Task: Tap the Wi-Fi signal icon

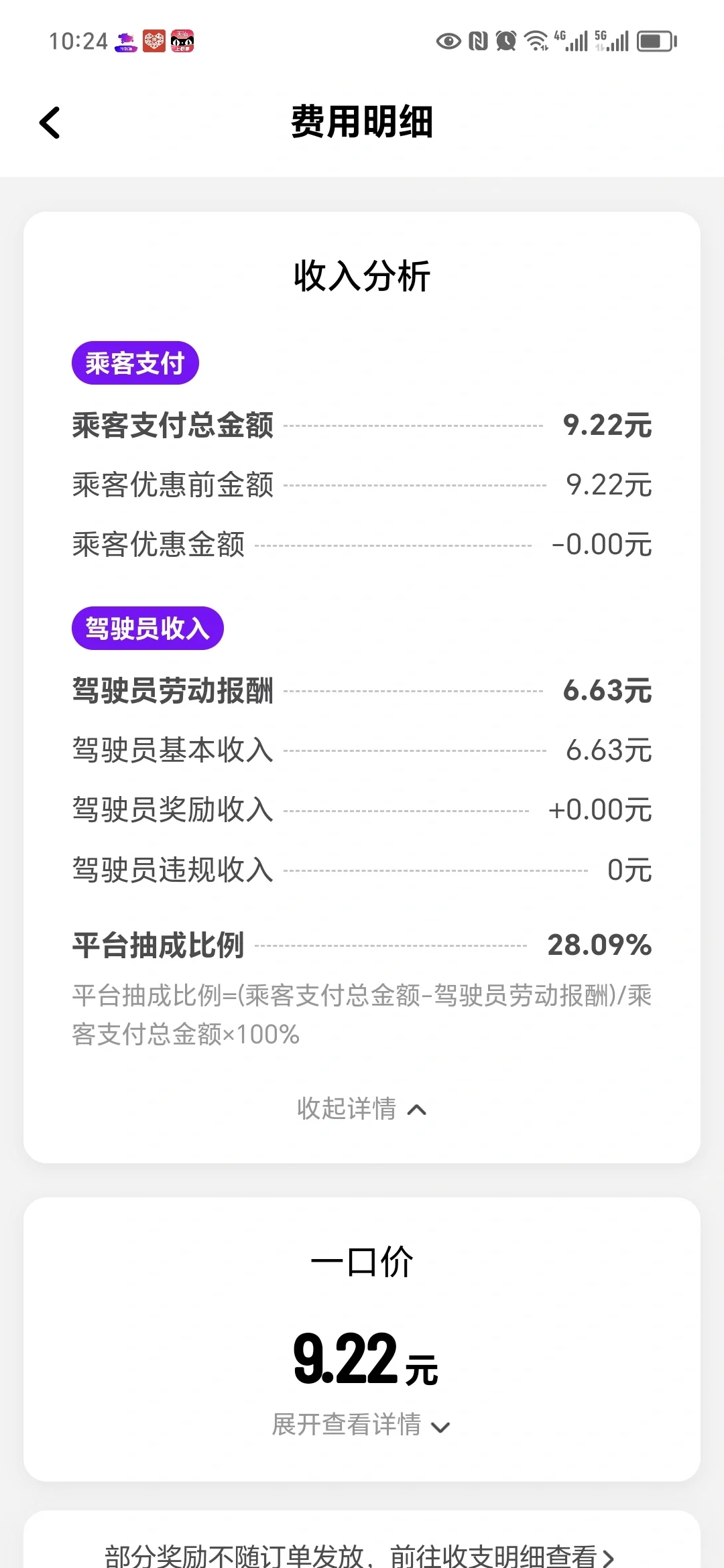Action: [536, 42]
